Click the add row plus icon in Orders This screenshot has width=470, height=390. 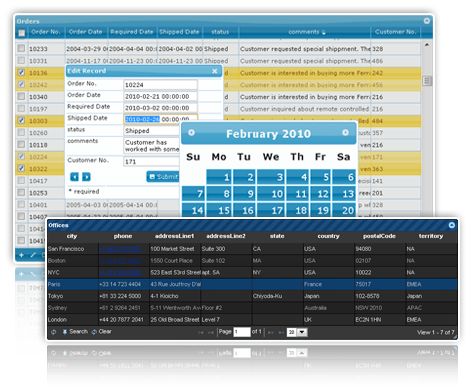pos(21,255)
